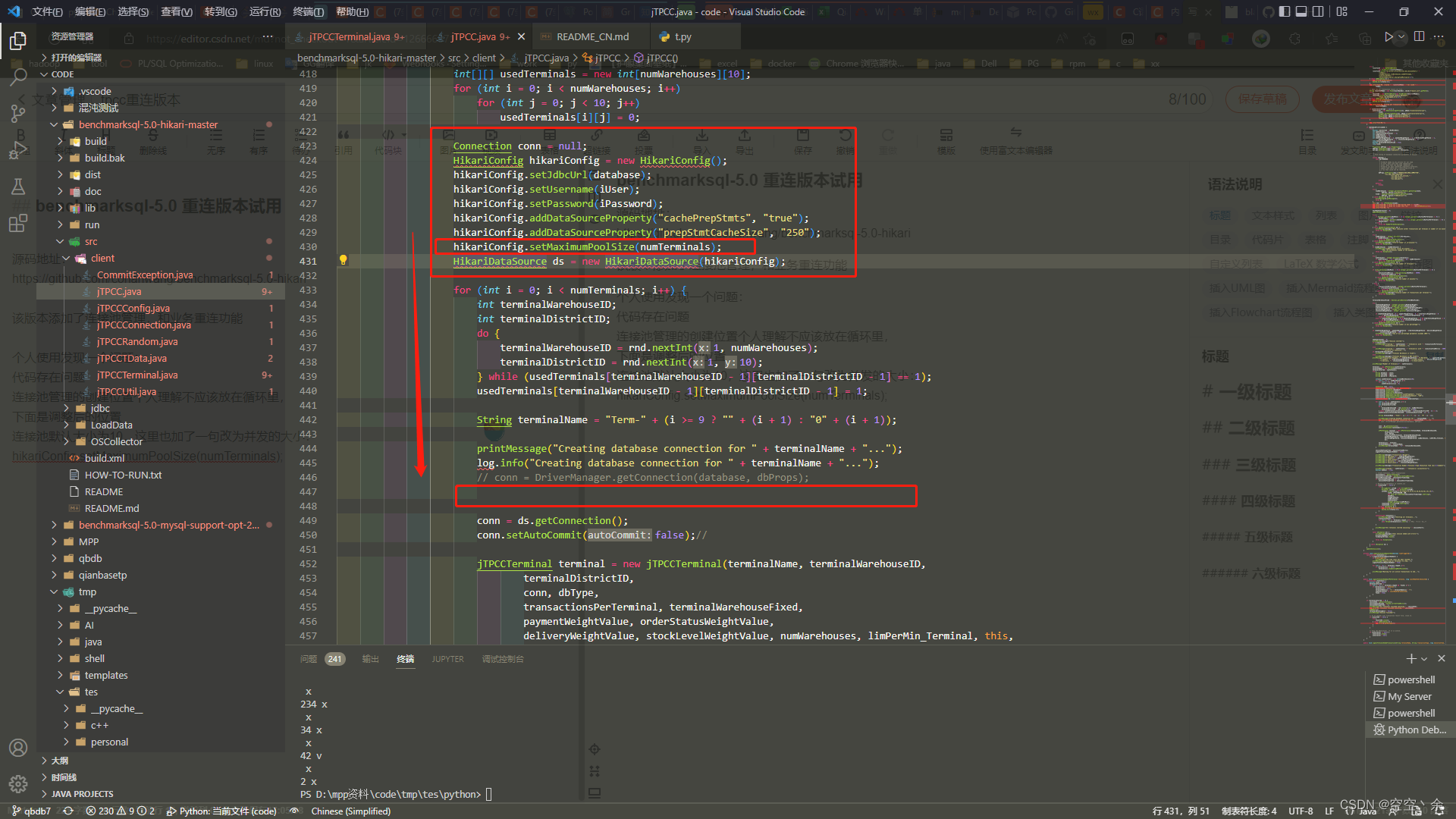
Task: Close the jTPCC.java editor tab
Action: [521, 36]
